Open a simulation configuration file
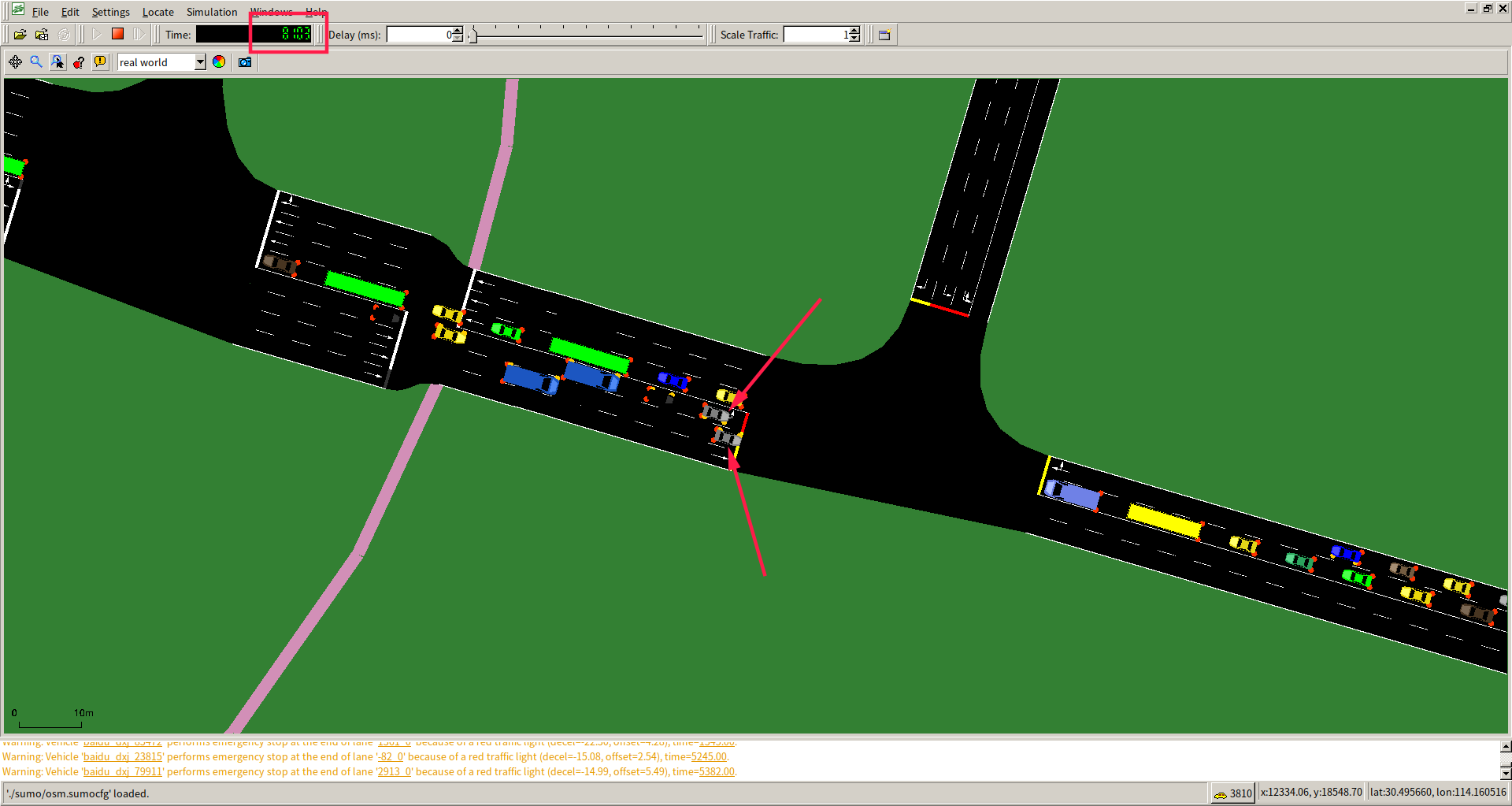The width and height of the screenshot is (1512, 806). 20,34
